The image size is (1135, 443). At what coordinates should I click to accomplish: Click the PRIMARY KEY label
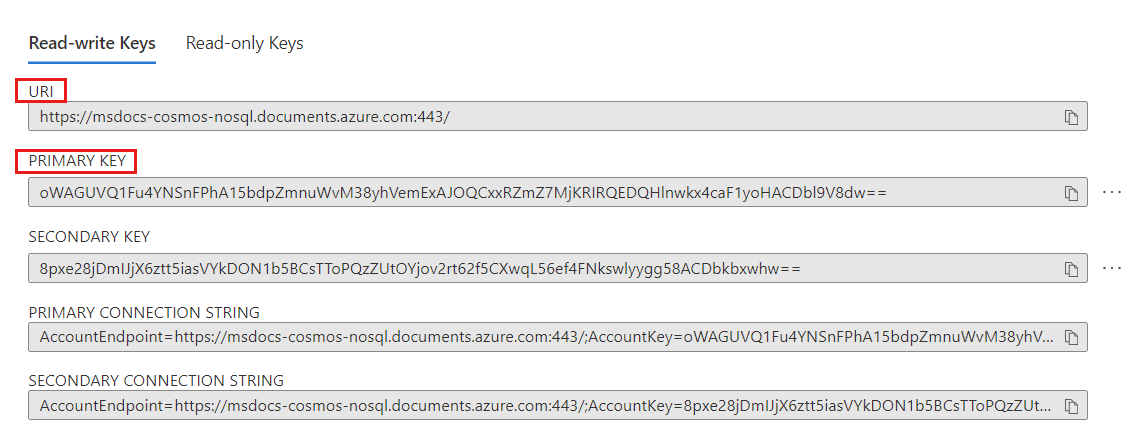pyautogui.click(x=76, y=161)
